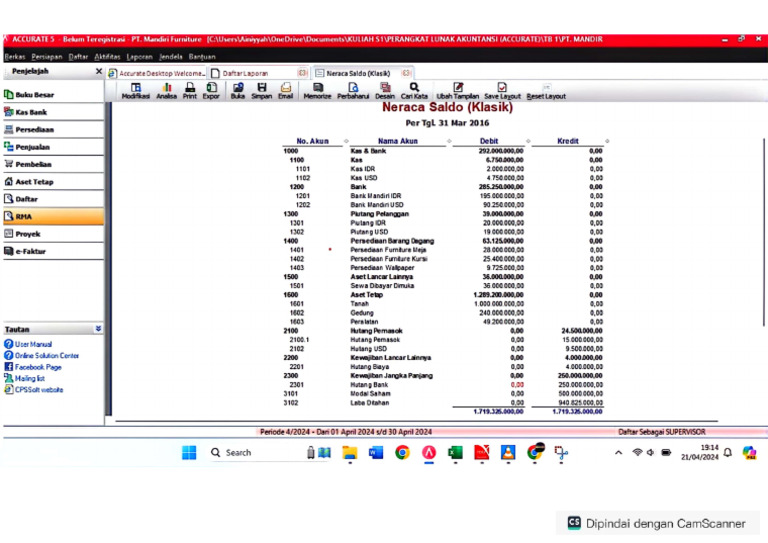Close the Daftar Laporan tab
Viewport: 768px width, 543px height.
click(x=303, y=73)
